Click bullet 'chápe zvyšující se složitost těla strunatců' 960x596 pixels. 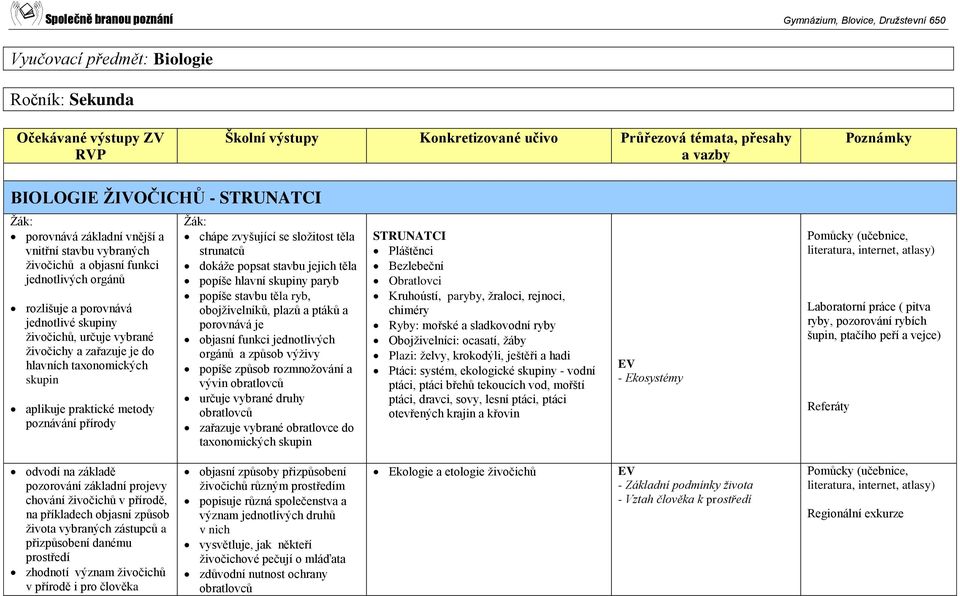click(277, 243)
